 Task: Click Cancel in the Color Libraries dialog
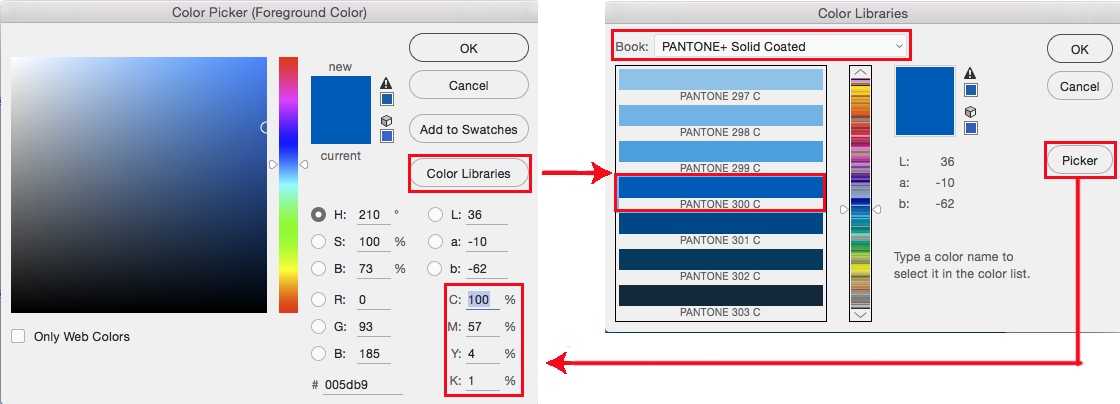1080,86
